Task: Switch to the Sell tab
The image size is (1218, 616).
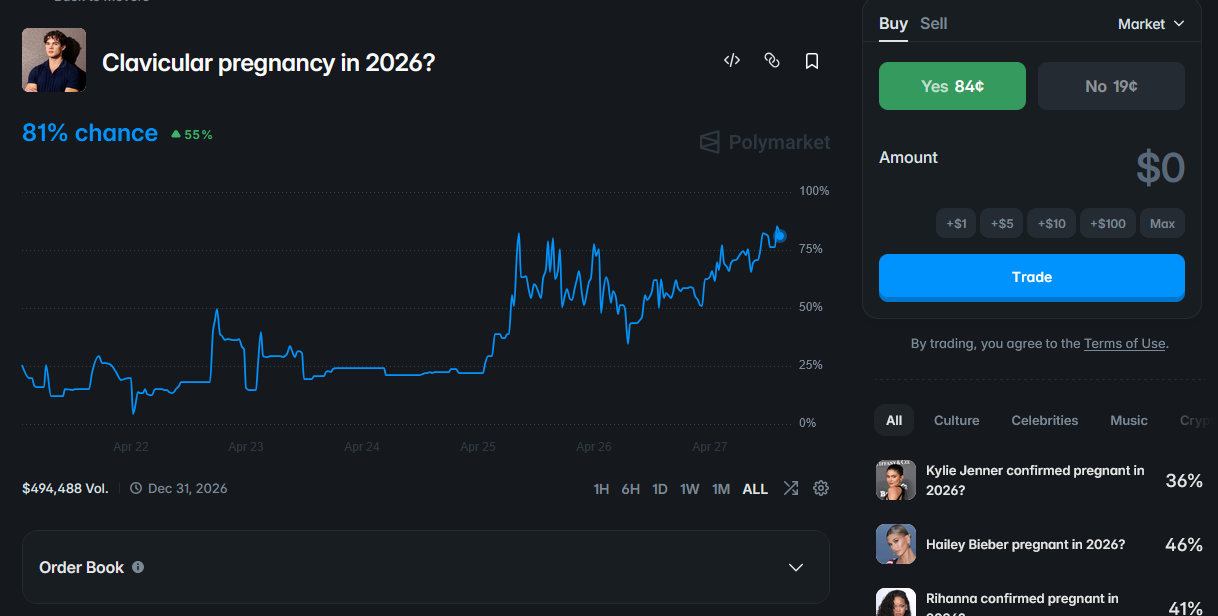Action: [934, 23]
